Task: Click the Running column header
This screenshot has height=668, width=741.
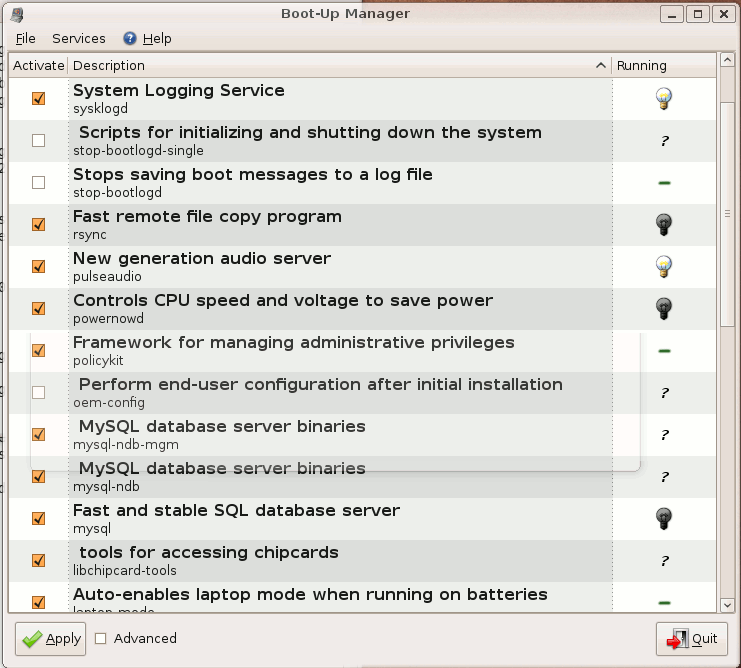Action: pos(642,65)
